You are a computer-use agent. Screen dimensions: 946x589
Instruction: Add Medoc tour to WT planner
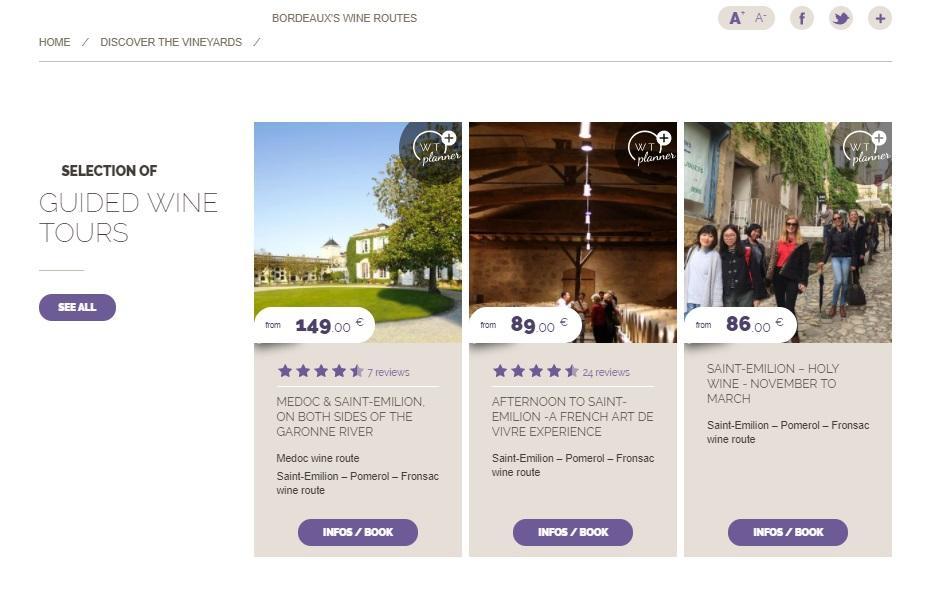click(x=436, y=147)
